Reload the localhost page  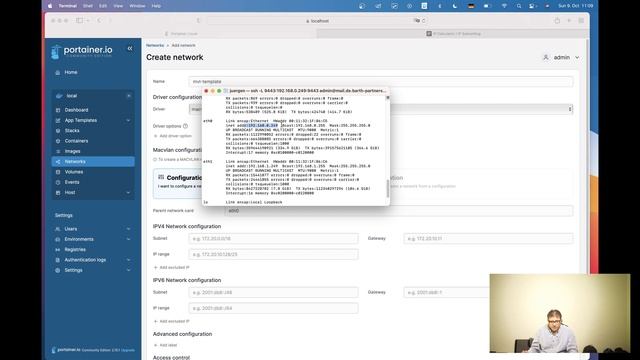click(423, 20)
